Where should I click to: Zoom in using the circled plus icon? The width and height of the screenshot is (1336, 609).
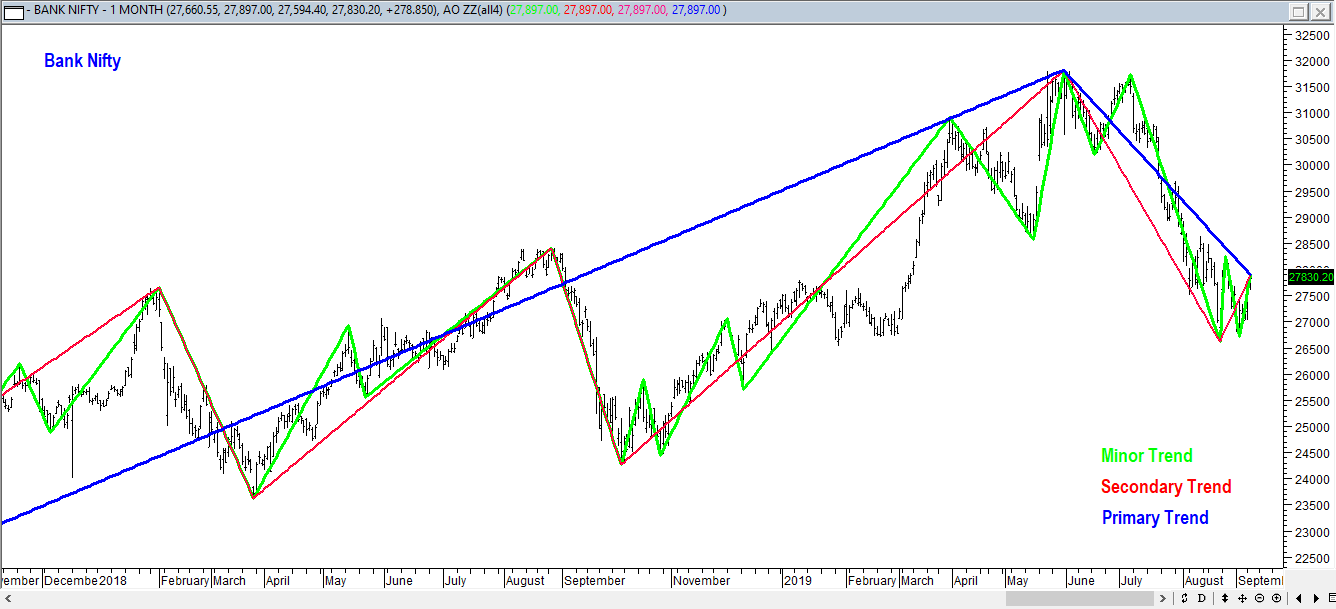(1277, 598)
